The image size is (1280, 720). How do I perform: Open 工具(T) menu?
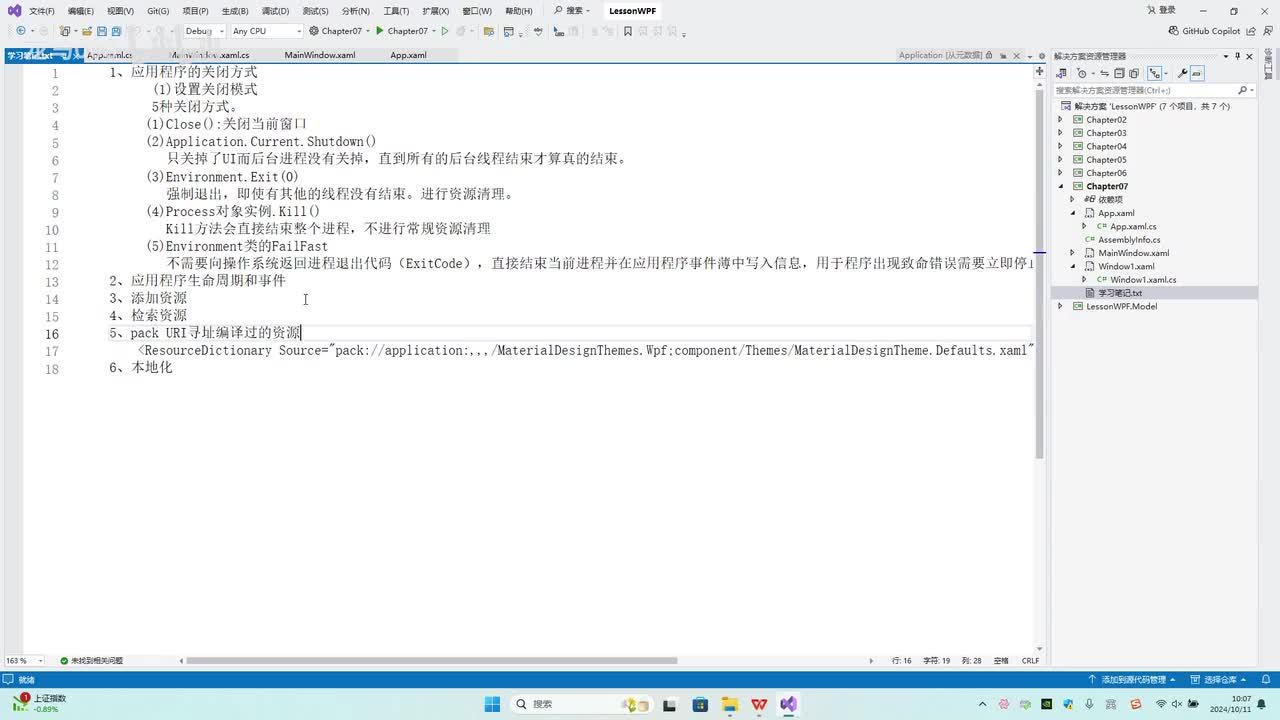click(396, 11)
